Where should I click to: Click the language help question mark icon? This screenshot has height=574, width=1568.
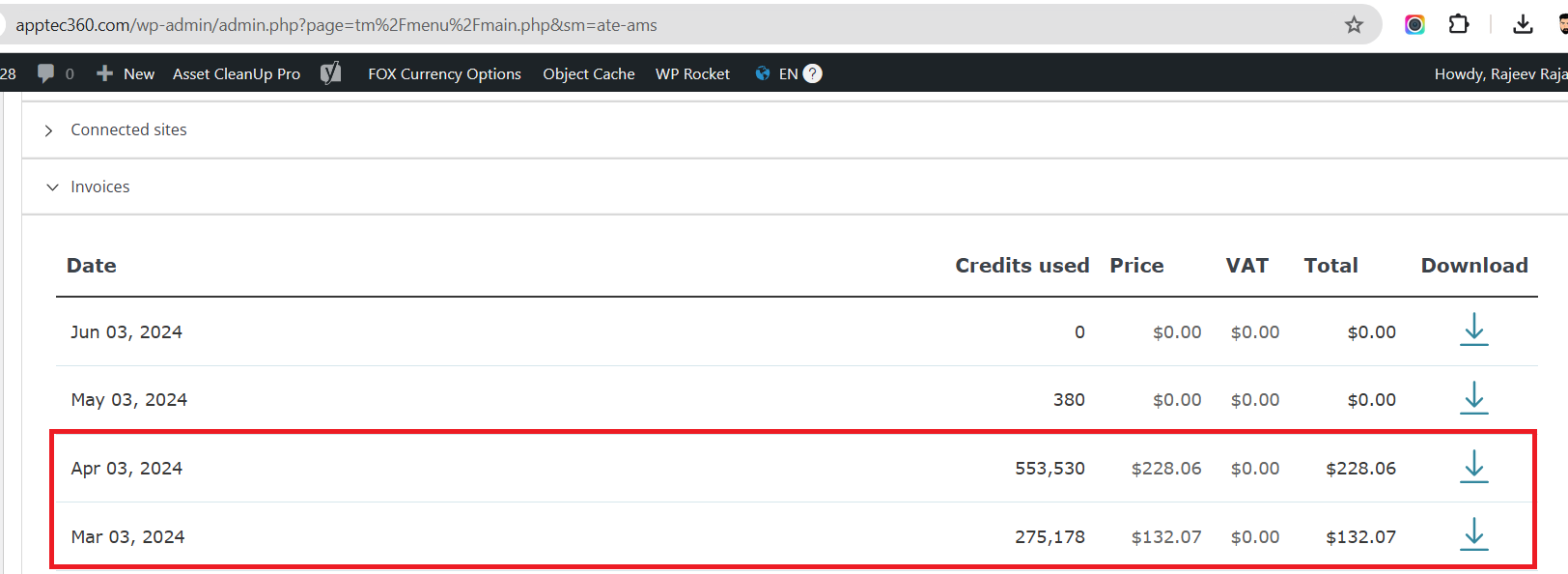(813, 73)
